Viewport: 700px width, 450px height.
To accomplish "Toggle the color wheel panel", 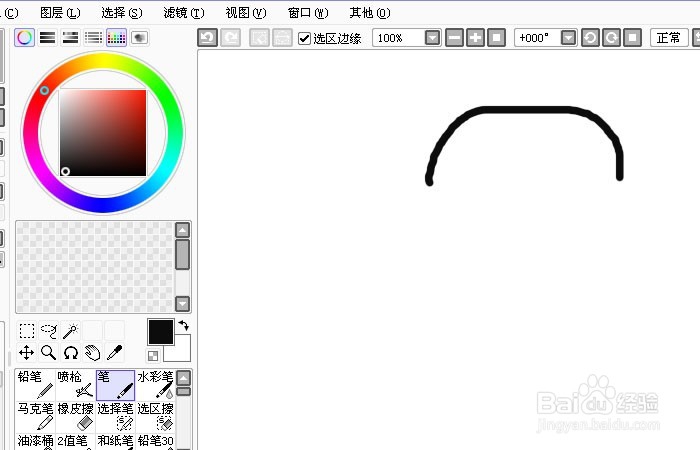I will (x=25, y=38).
